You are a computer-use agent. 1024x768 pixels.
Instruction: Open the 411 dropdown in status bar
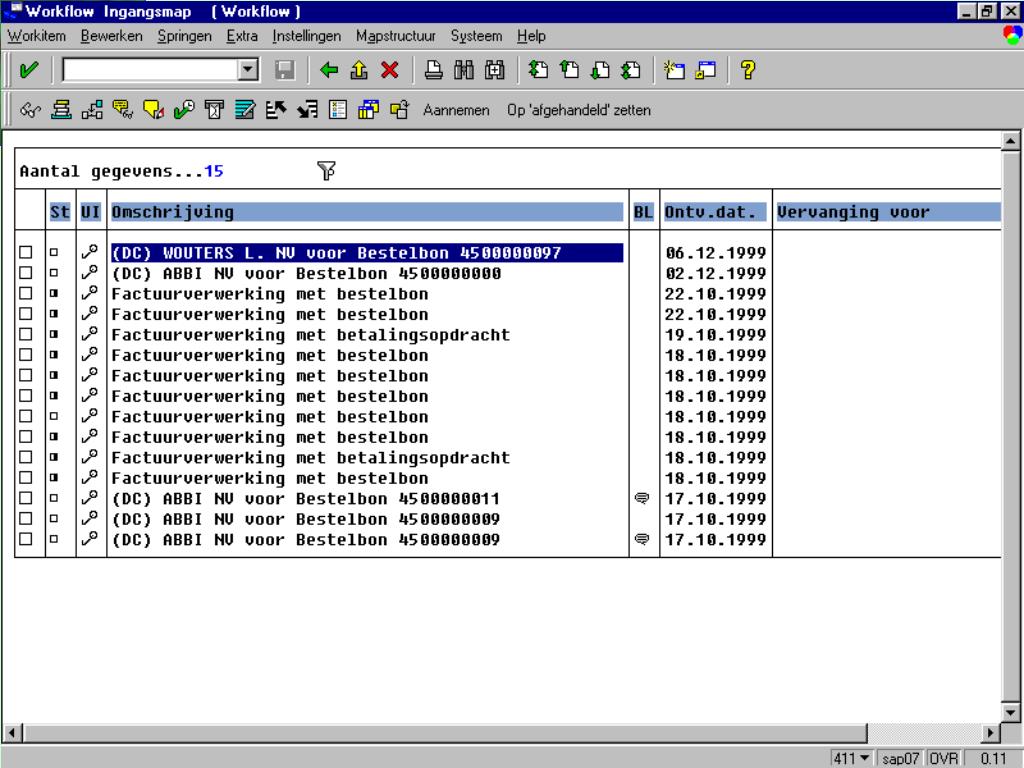point(865,758)
